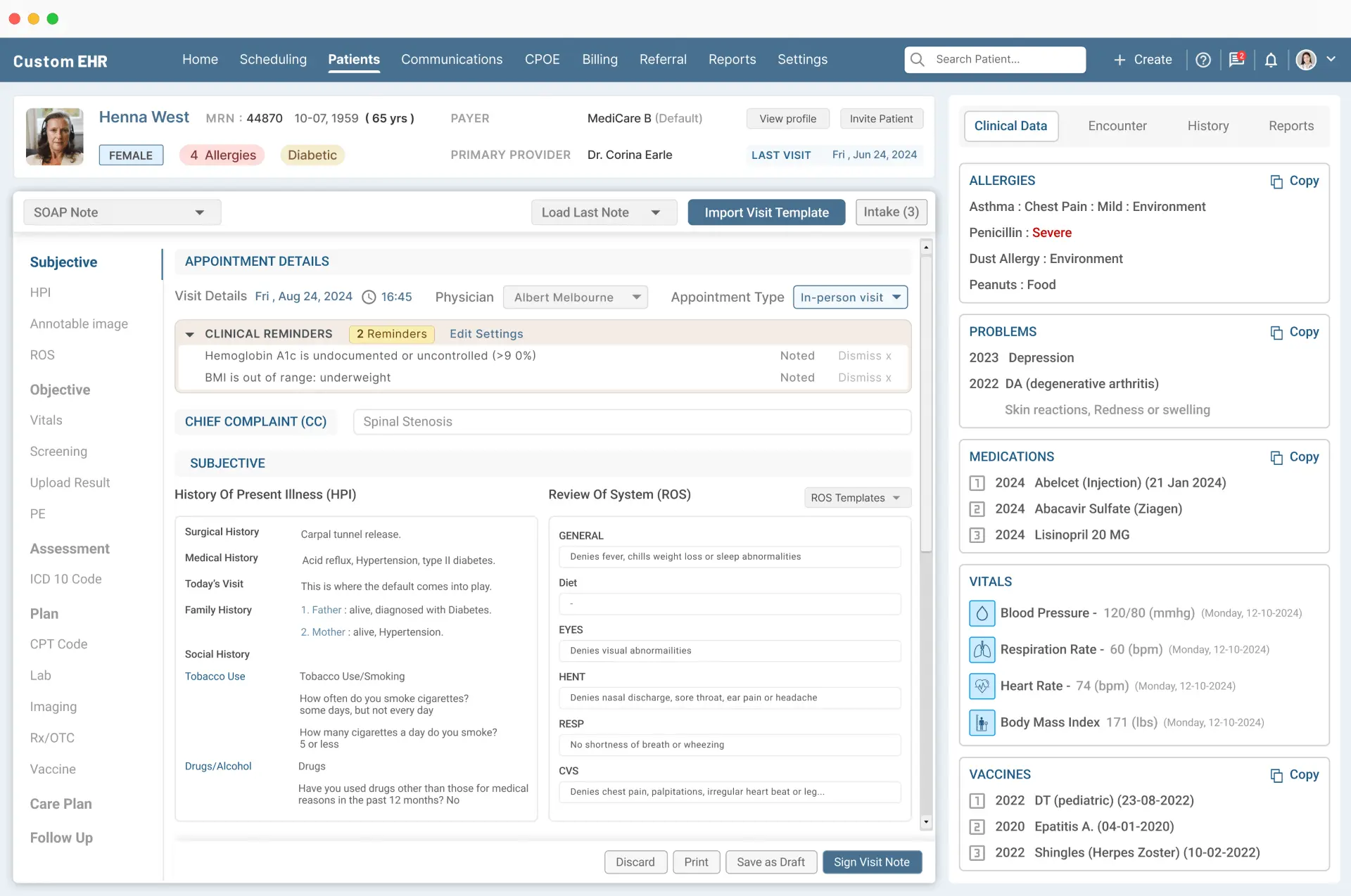Switch to the Encounter tab
The width and height of the screenshot is (1351, 896).
point(1117,126)
